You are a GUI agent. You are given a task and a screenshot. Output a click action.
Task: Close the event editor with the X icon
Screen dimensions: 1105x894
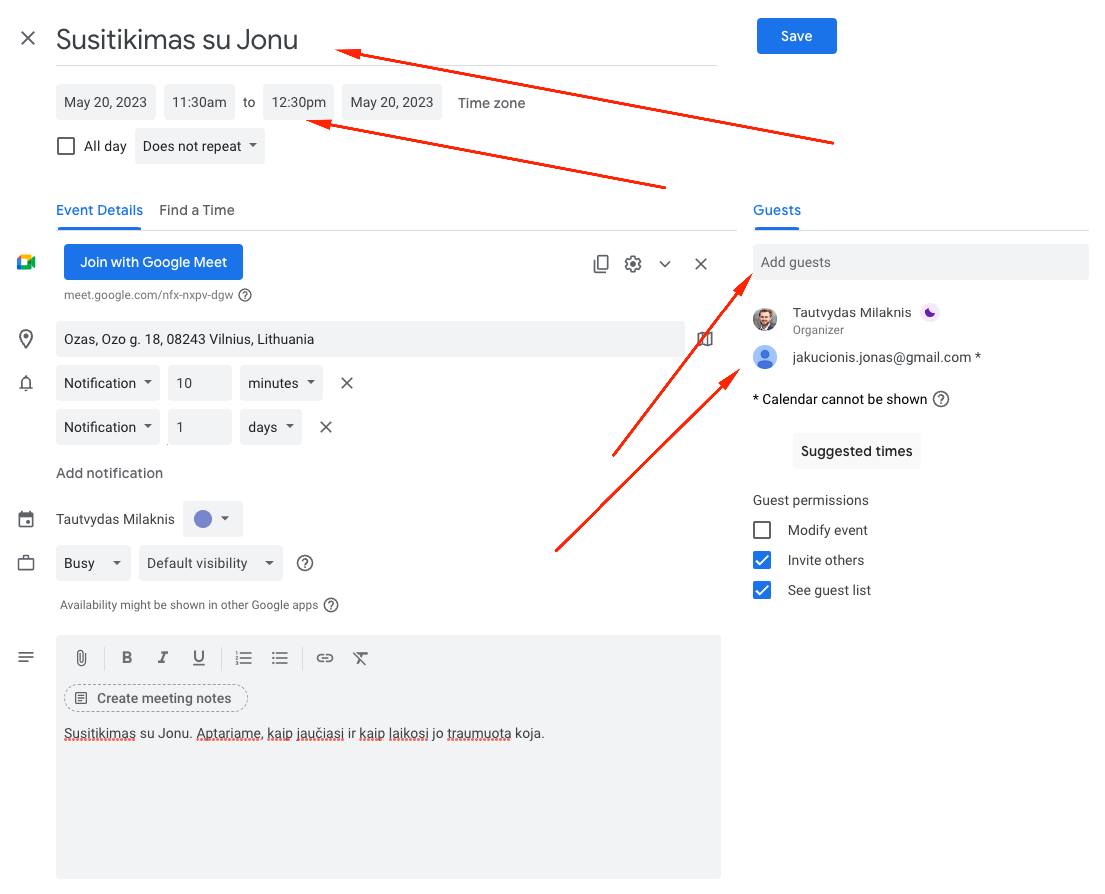click(x=27, y=38)
